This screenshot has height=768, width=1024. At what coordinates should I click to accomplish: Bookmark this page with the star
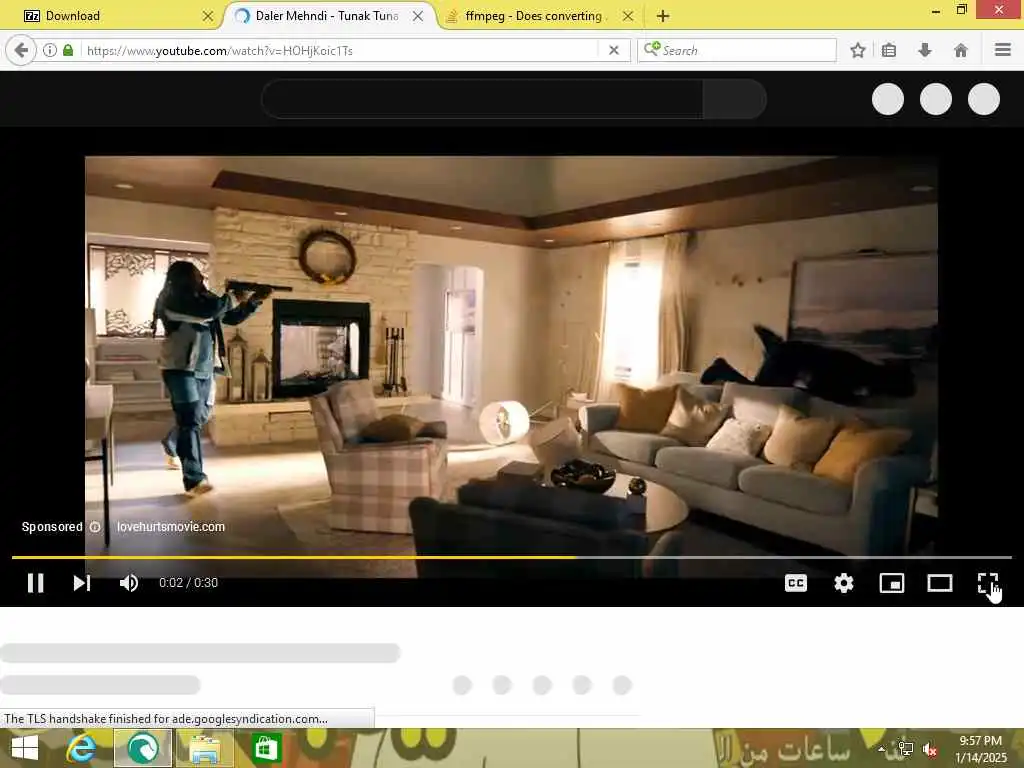[858, 50]
